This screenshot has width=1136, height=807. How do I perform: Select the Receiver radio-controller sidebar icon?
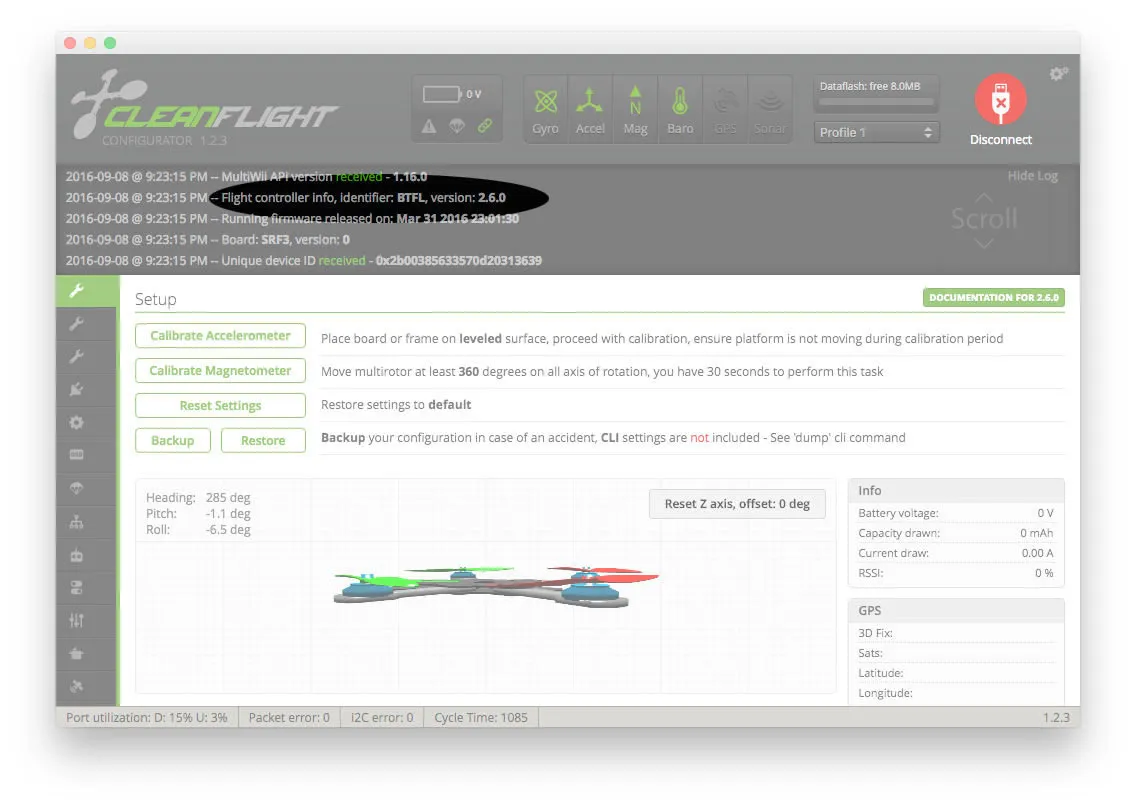[77, 555]
